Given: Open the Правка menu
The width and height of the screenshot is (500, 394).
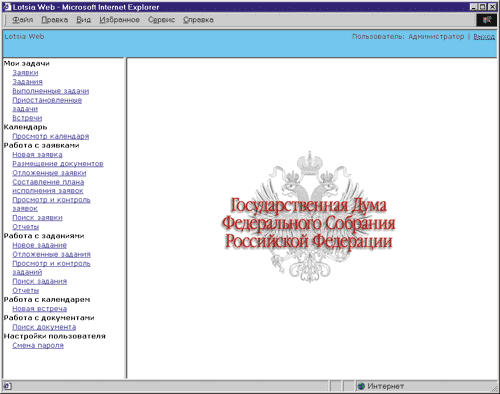Looking at the screenshot, I should click(x=55, y=20).
